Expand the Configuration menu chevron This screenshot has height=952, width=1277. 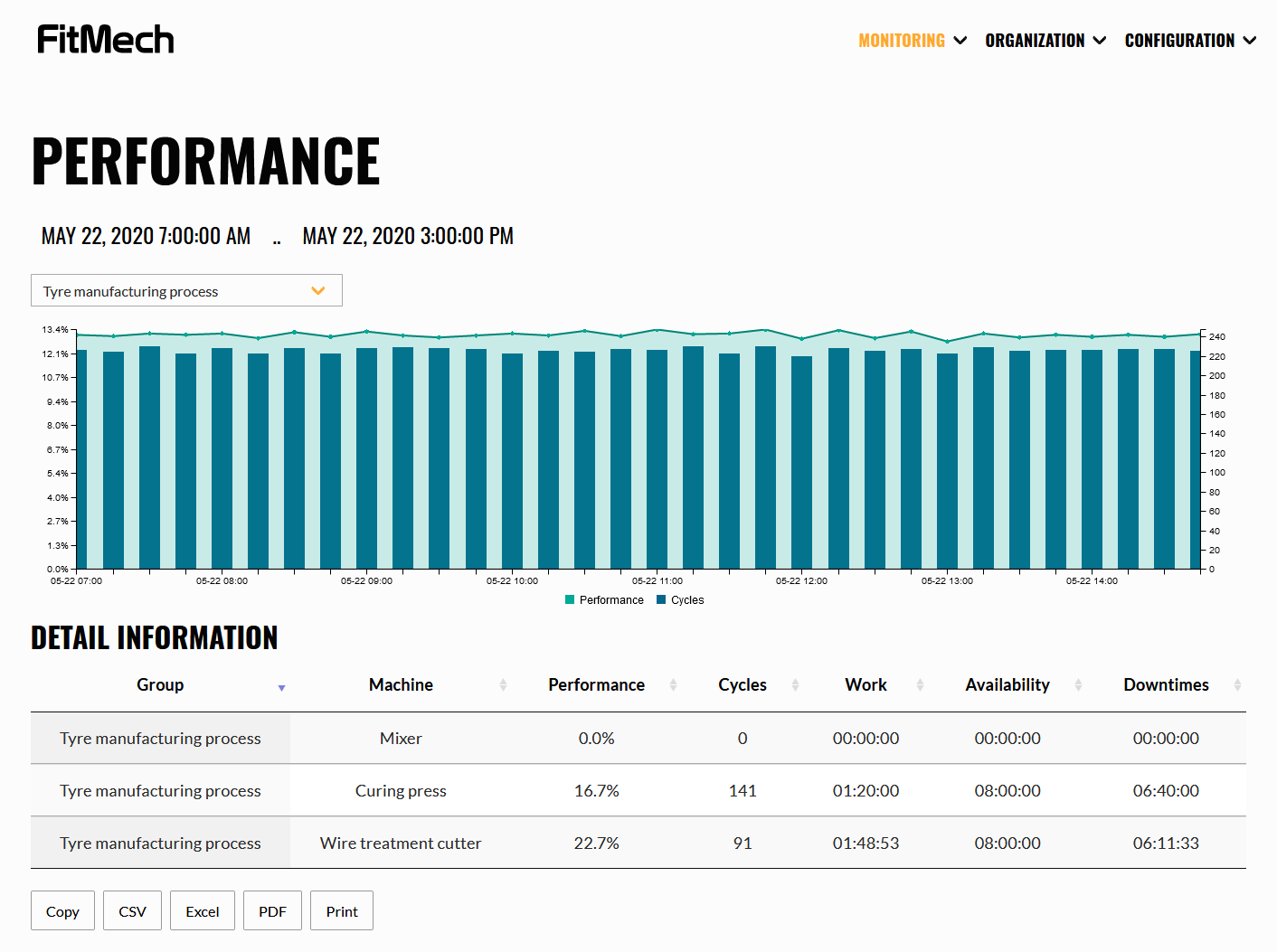(1250, 41)
